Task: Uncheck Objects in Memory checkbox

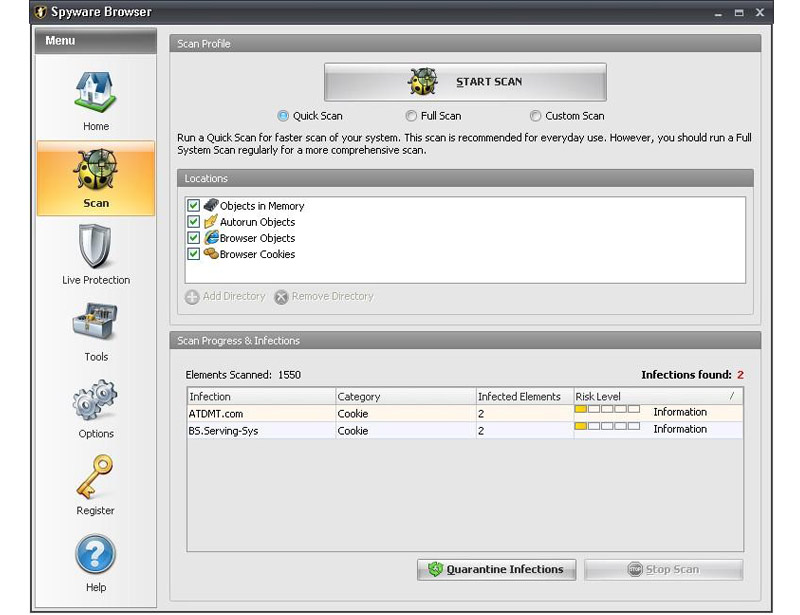Action: click(x=194, y=206)
